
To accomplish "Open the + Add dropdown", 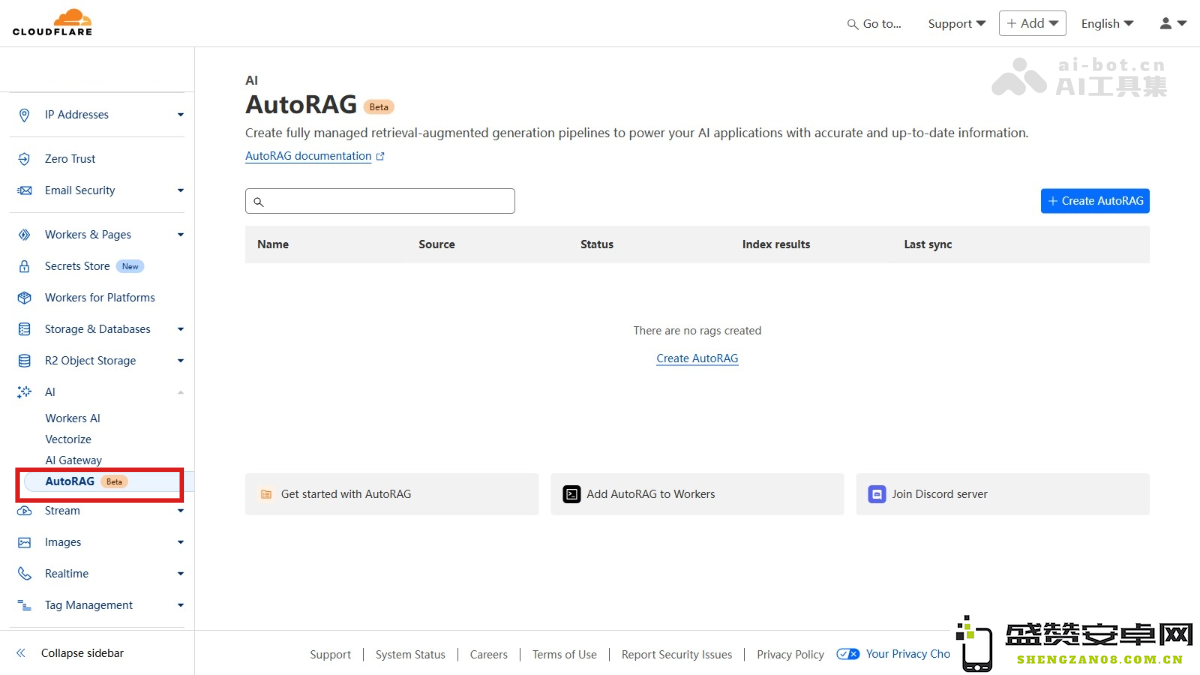I will (1033, 23).
